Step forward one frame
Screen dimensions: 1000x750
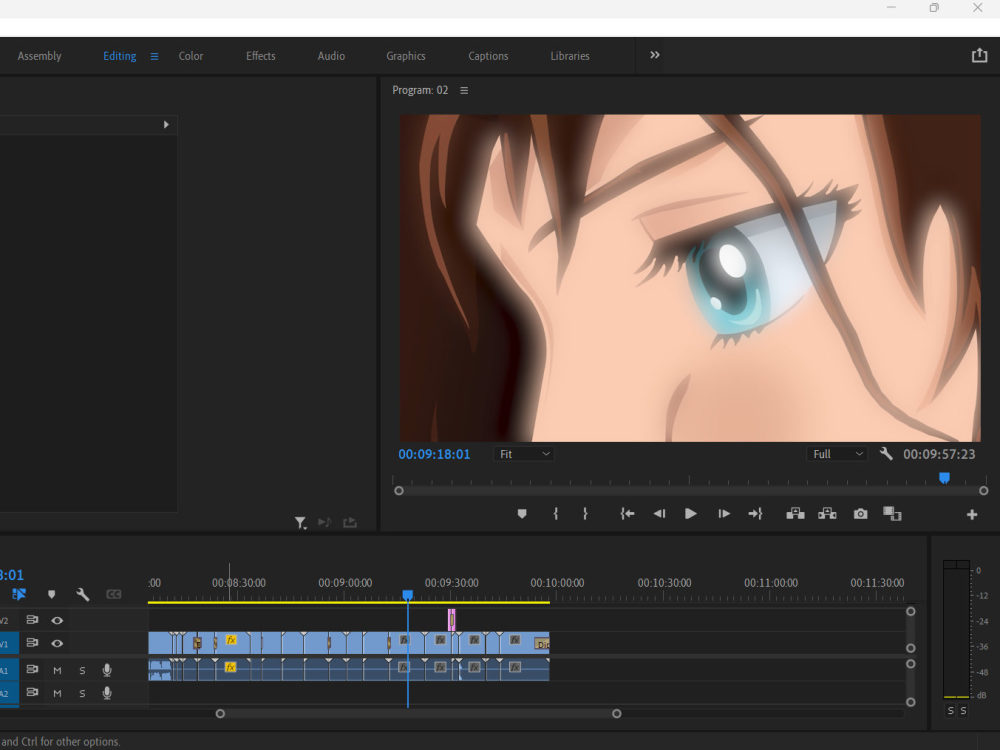point(723,513)
